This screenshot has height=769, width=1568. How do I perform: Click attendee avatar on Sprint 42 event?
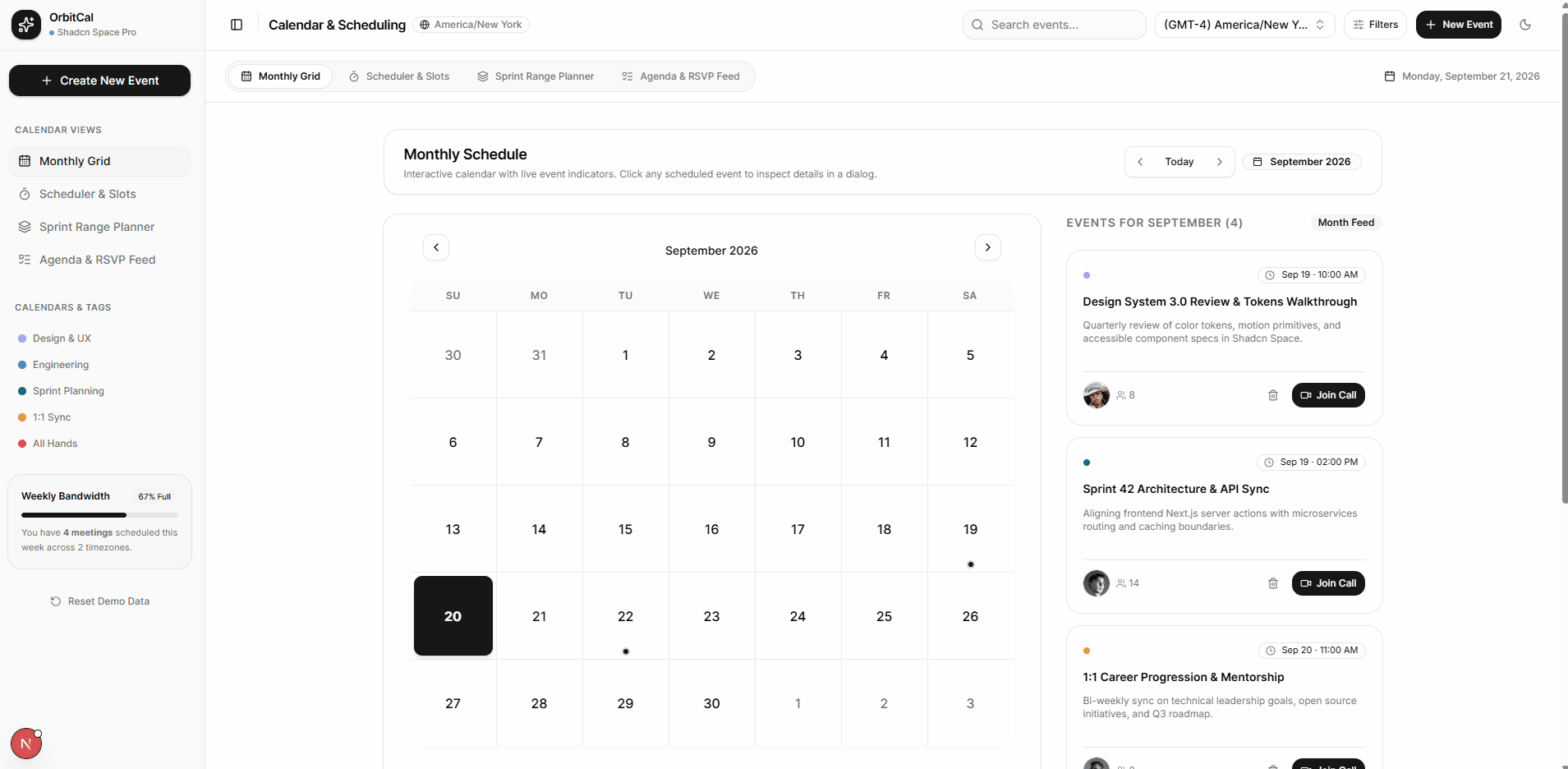click(x=1097, y=583)
